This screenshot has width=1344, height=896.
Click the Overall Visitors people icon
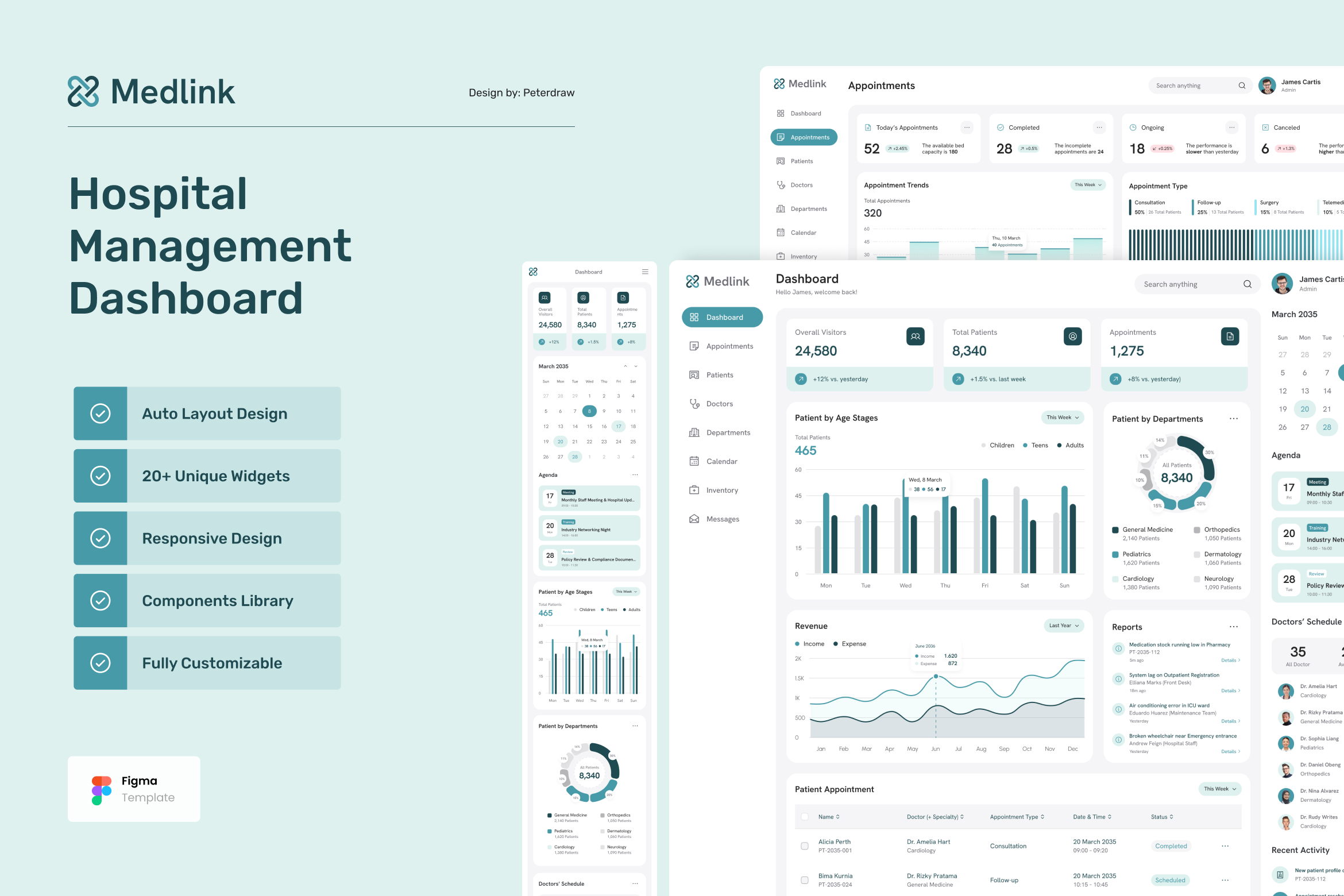[x=916, y=337]
